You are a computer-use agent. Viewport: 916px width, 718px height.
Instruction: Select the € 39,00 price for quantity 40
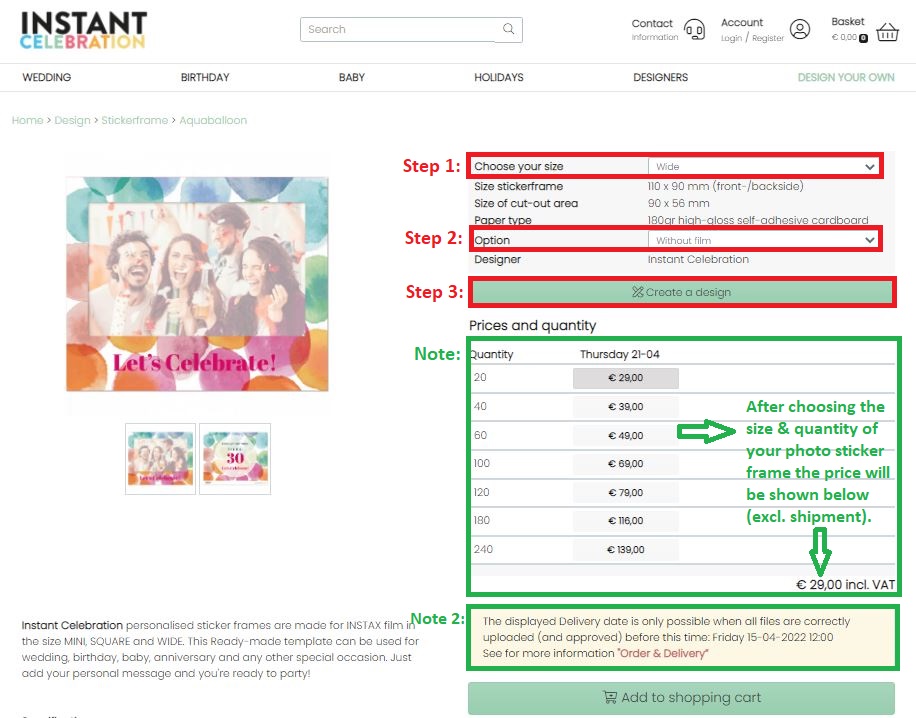(626, 407)
